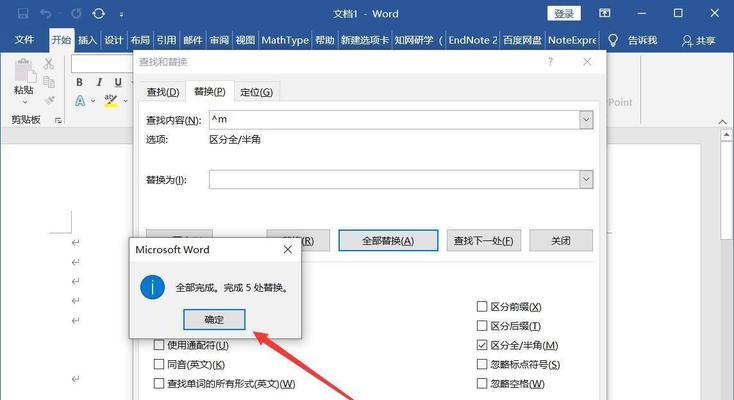Click the ribbon display options icon

tap(604, 13)
